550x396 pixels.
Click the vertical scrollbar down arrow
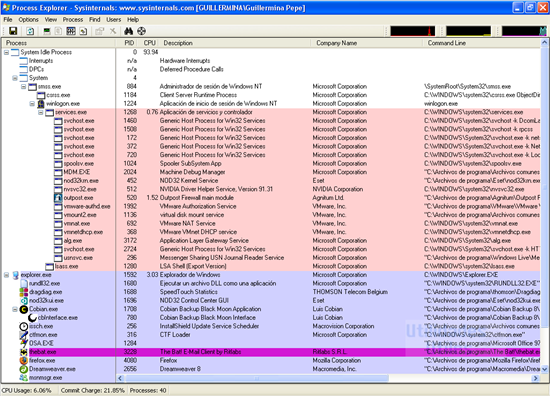[x=544, y=369]
